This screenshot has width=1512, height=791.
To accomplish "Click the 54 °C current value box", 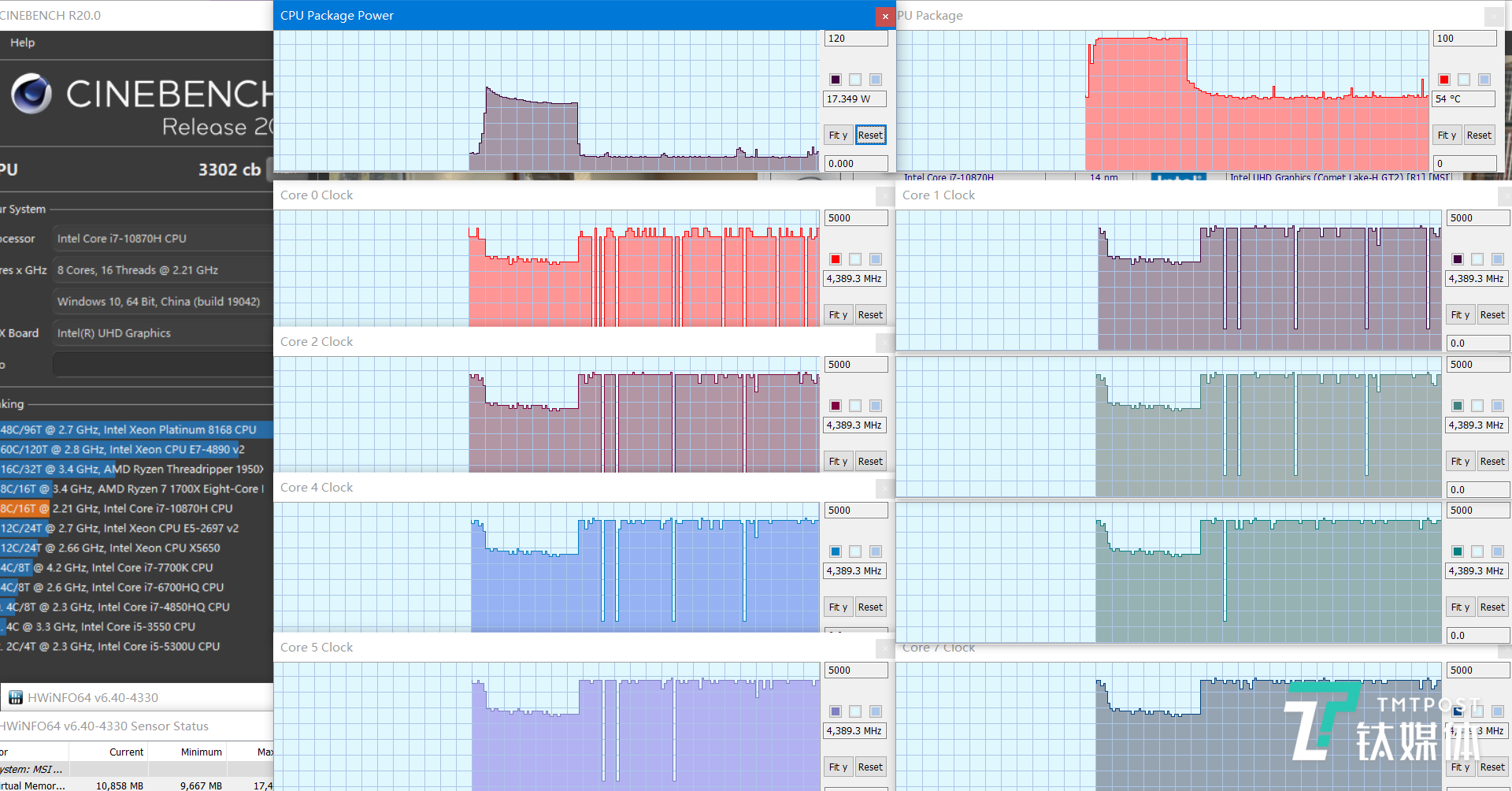I will coord(1465,99).
